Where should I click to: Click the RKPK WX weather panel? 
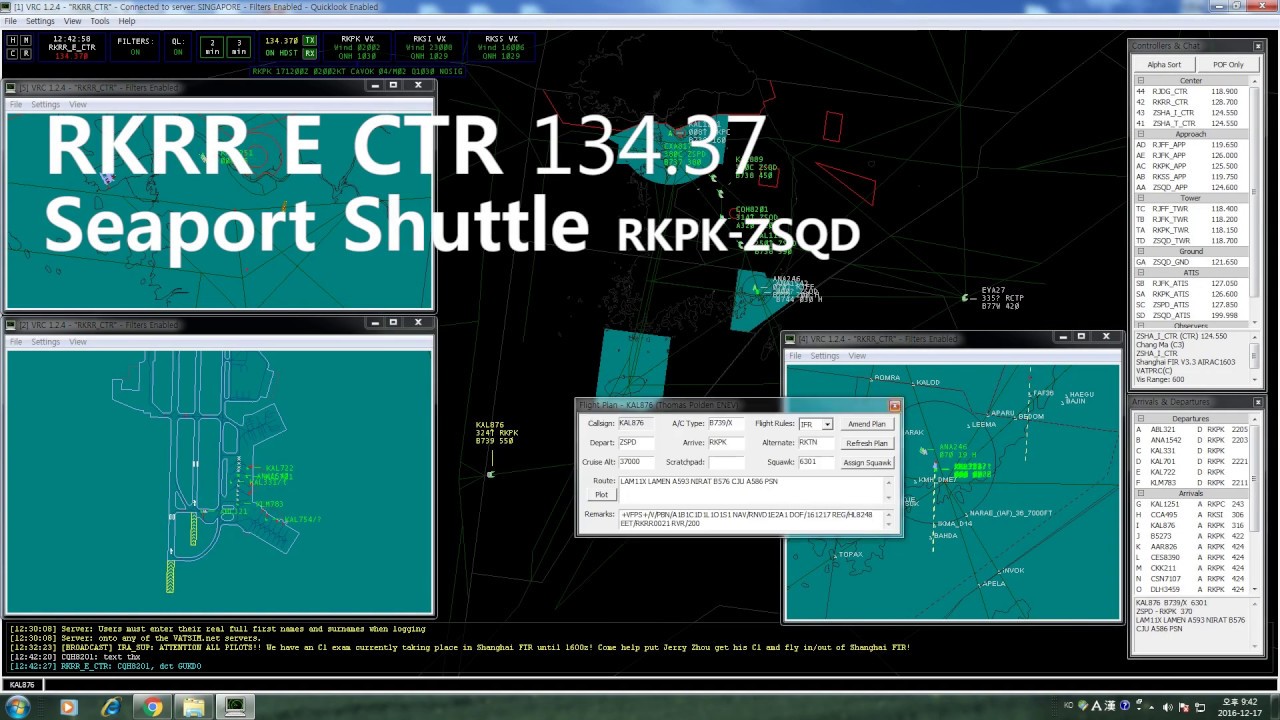click(x=358, y=47)
